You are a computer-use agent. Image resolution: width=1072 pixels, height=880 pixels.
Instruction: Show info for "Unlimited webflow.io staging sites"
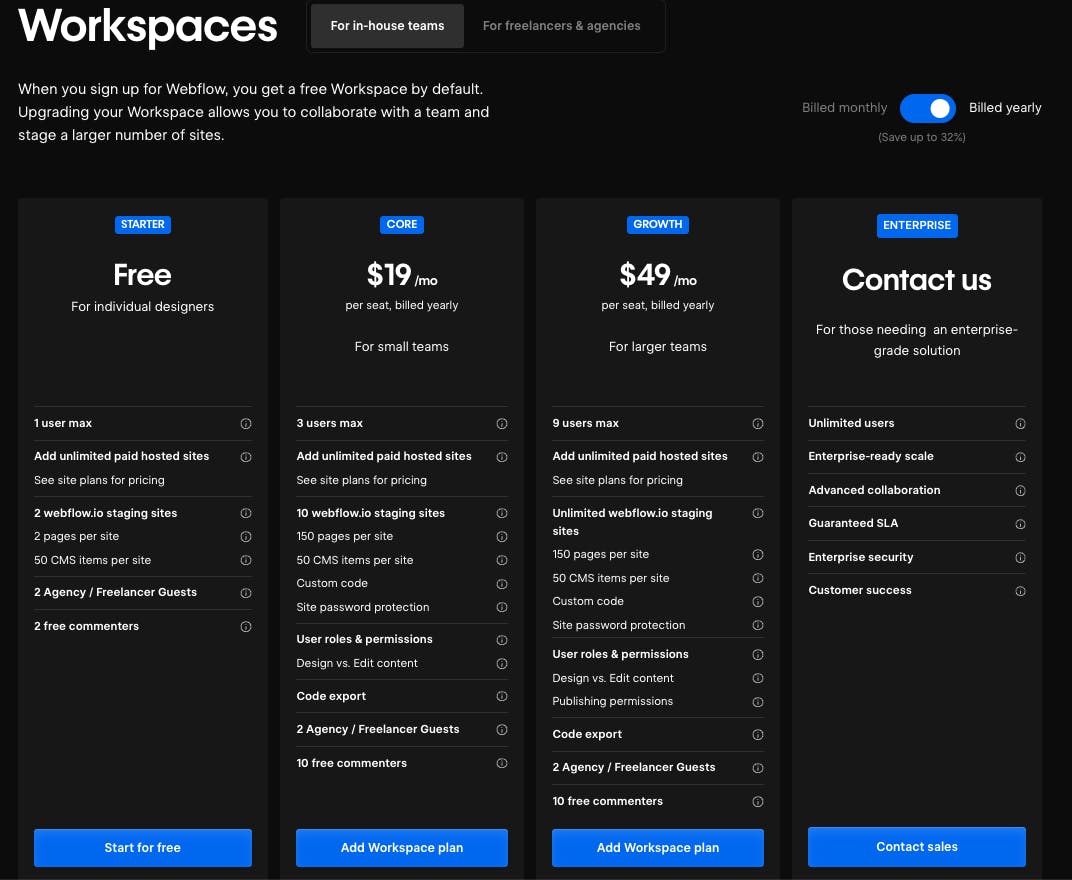tap(758, 513)
